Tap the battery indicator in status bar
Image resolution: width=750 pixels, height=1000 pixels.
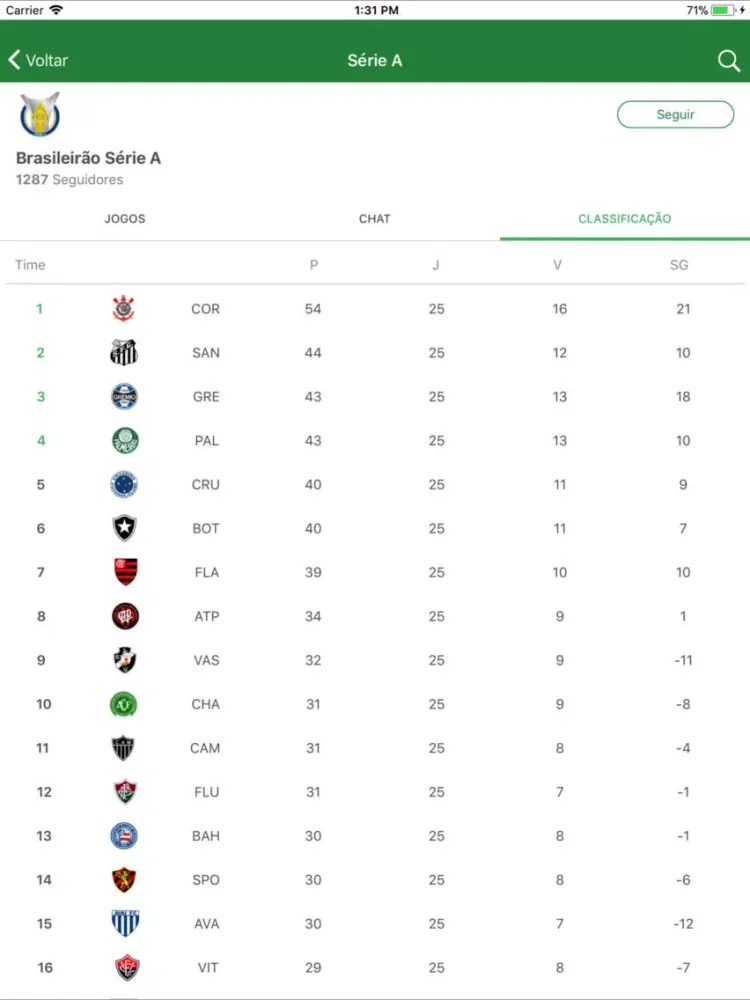[x=724, y=10]
